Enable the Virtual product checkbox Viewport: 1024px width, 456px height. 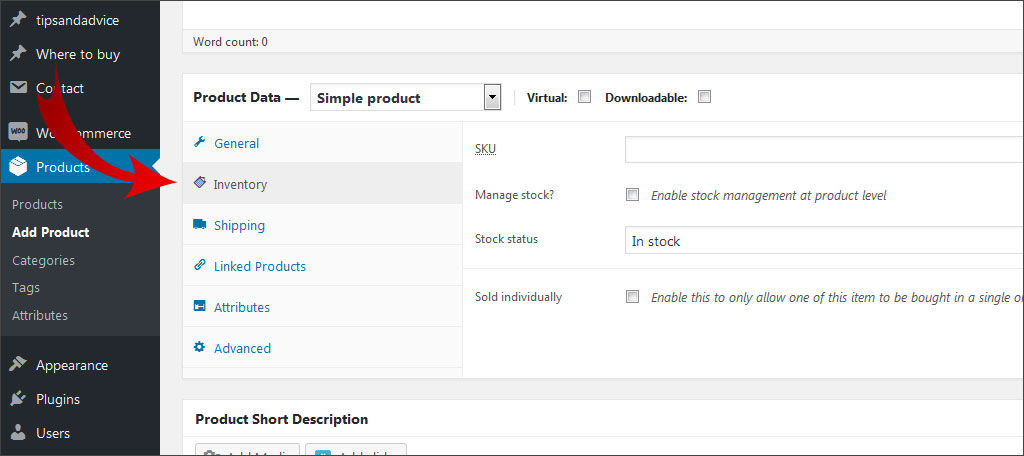585,97
